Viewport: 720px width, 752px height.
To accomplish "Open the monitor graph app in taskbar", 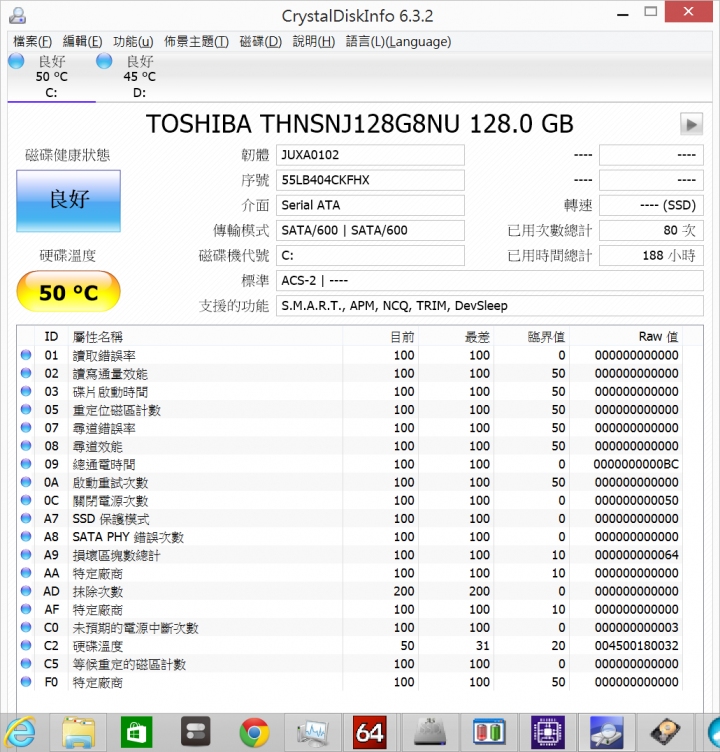I will [x=313, y=732].
